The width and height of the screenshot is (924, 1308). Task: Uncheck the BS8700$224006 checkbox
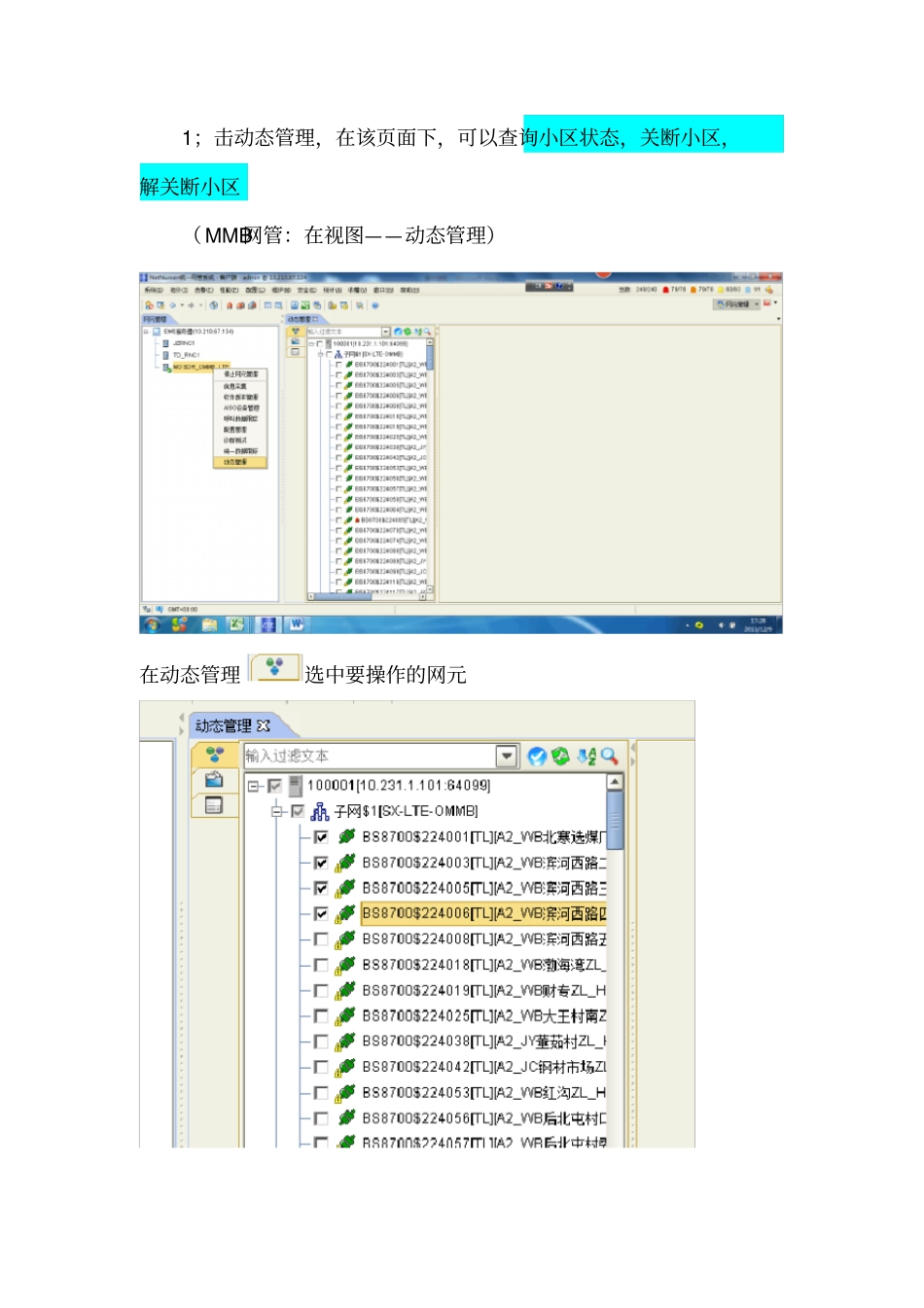[320, 913]
